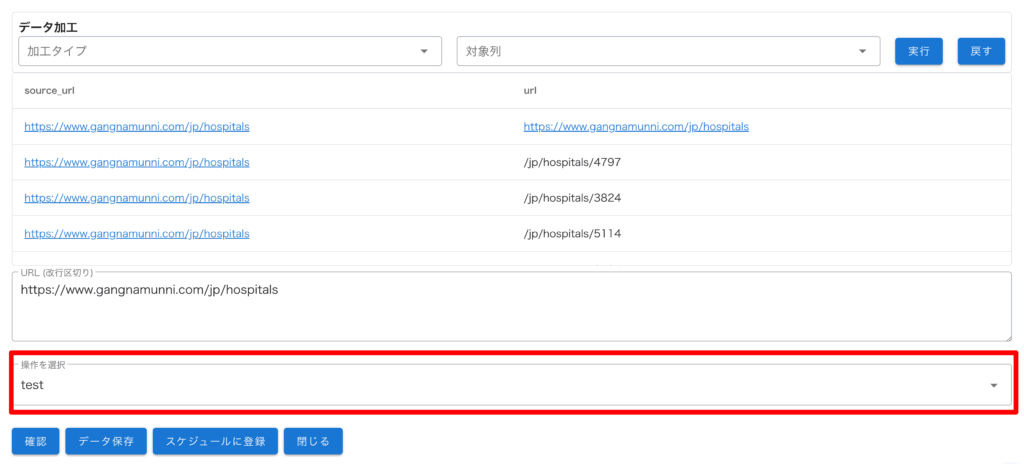Open the hospitals link in the url column
This screenshot has height=464, width=1024.
point(636,127)
